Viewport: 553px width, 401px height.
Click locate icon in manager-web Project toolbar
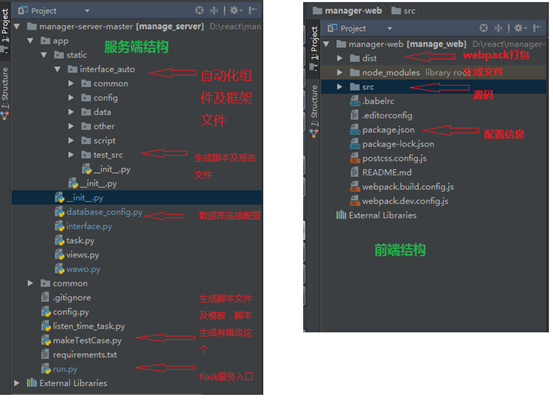click(484, 28)
